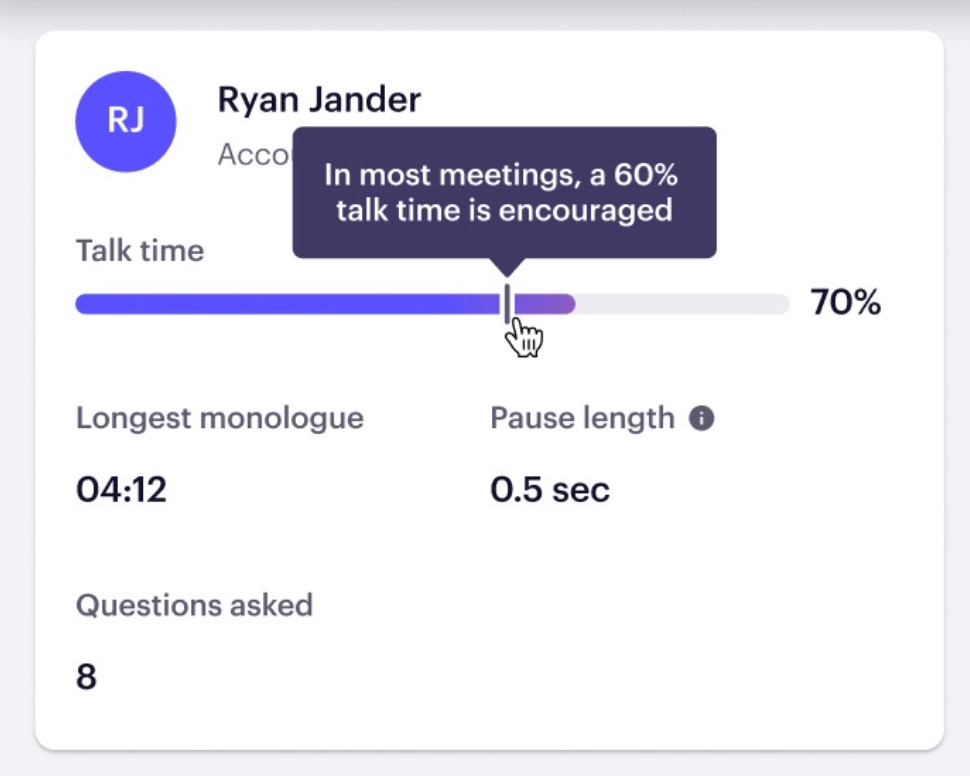
Task: Click the start of the talk time bar
Action: click(84, 304)
